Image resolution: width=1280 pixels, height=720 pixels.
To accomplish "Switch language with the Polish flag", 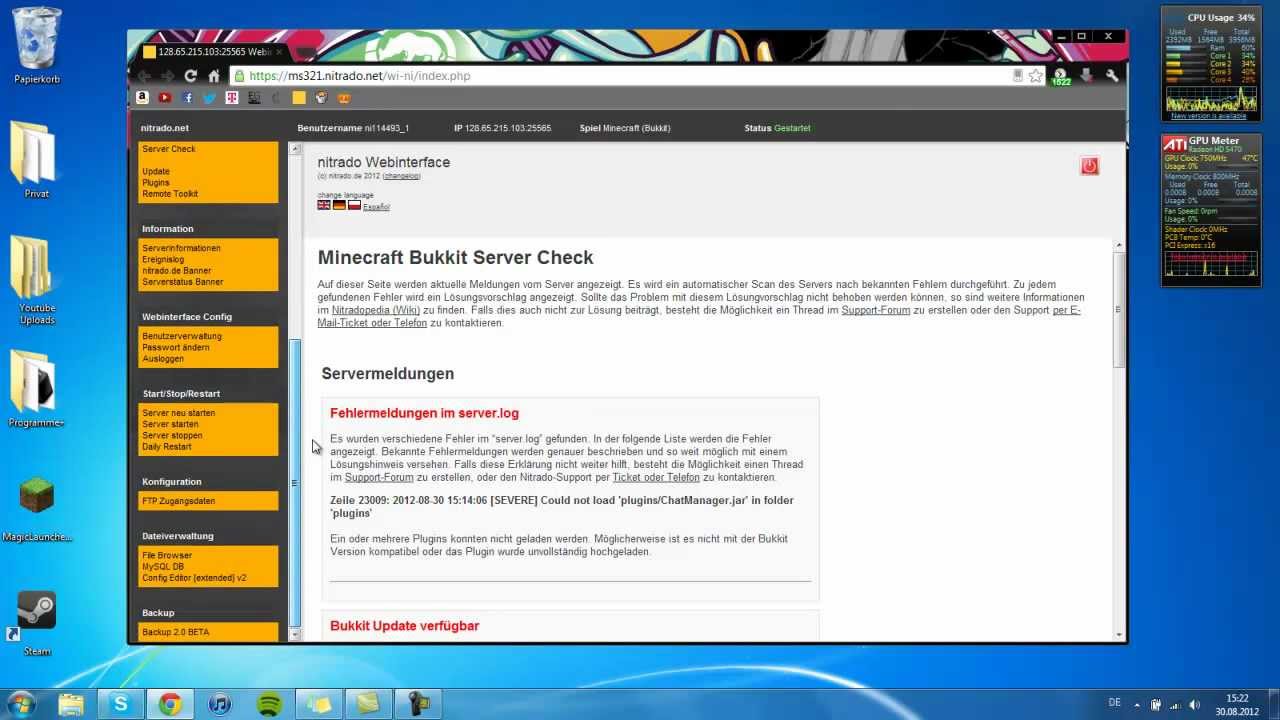I will [354, 205].
